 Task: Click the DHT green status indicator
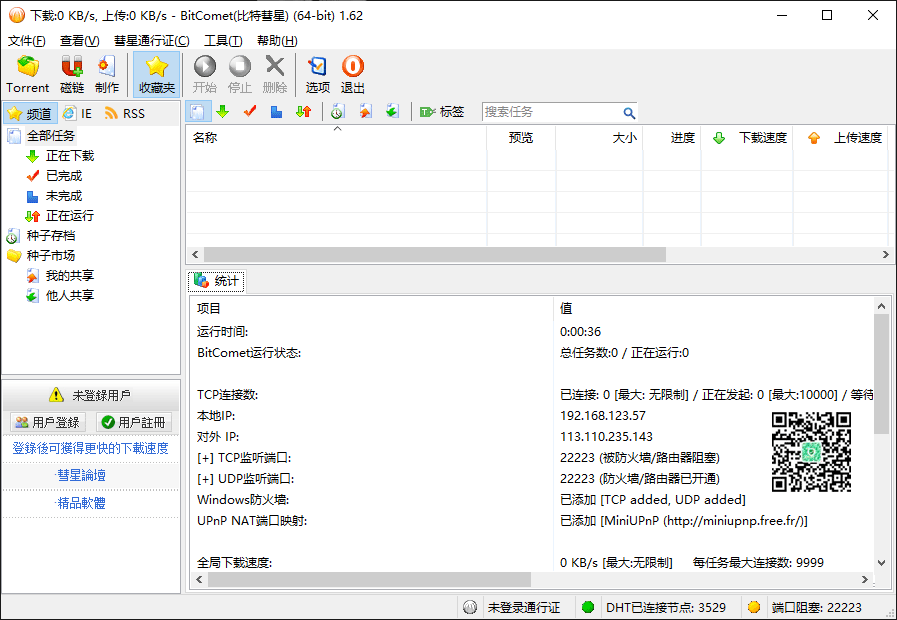588,607
